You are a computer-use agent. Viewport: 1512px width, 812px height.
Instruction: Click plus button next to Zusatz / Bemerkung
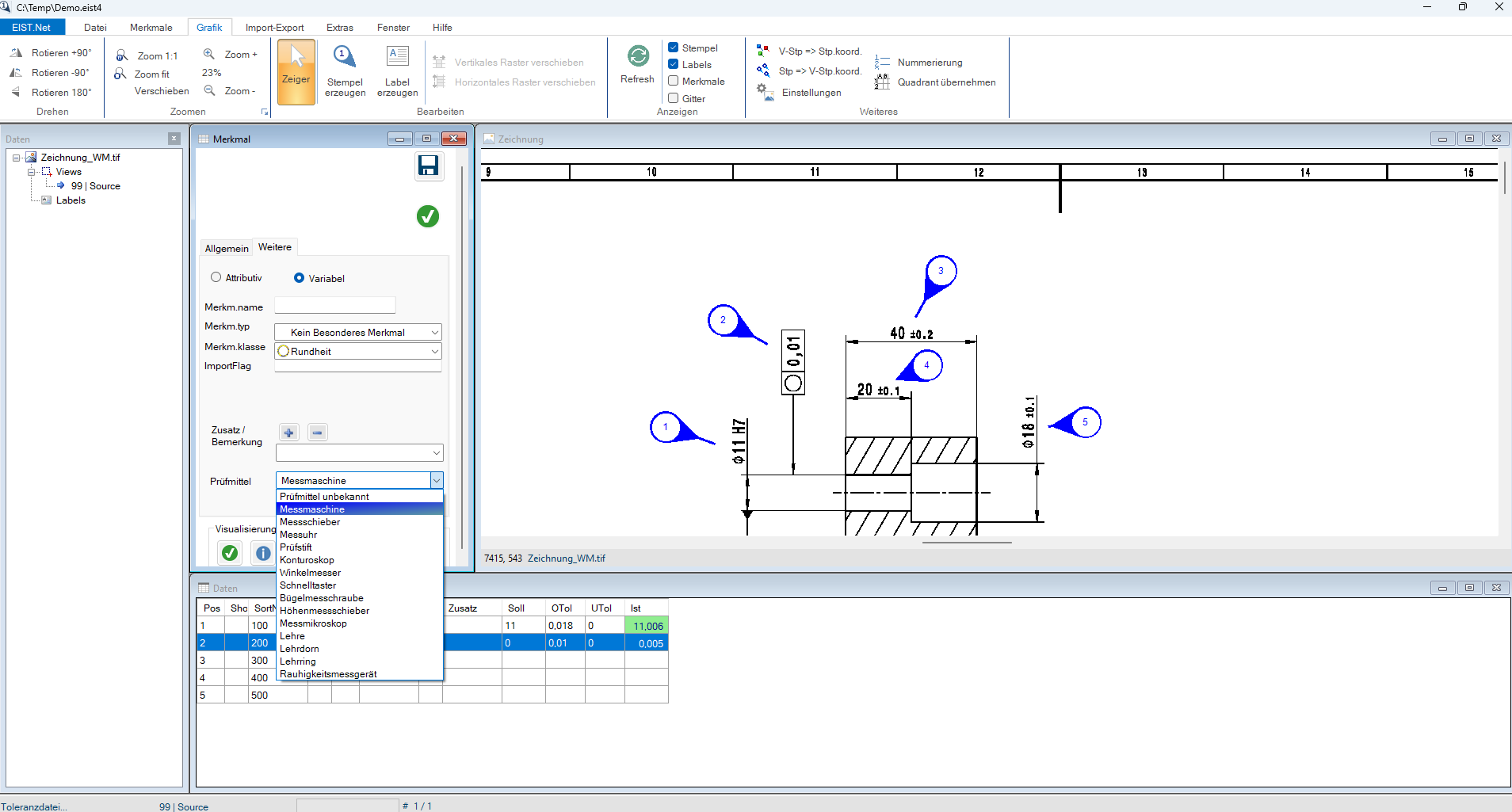pyautogui.click(x=289, y=433)
